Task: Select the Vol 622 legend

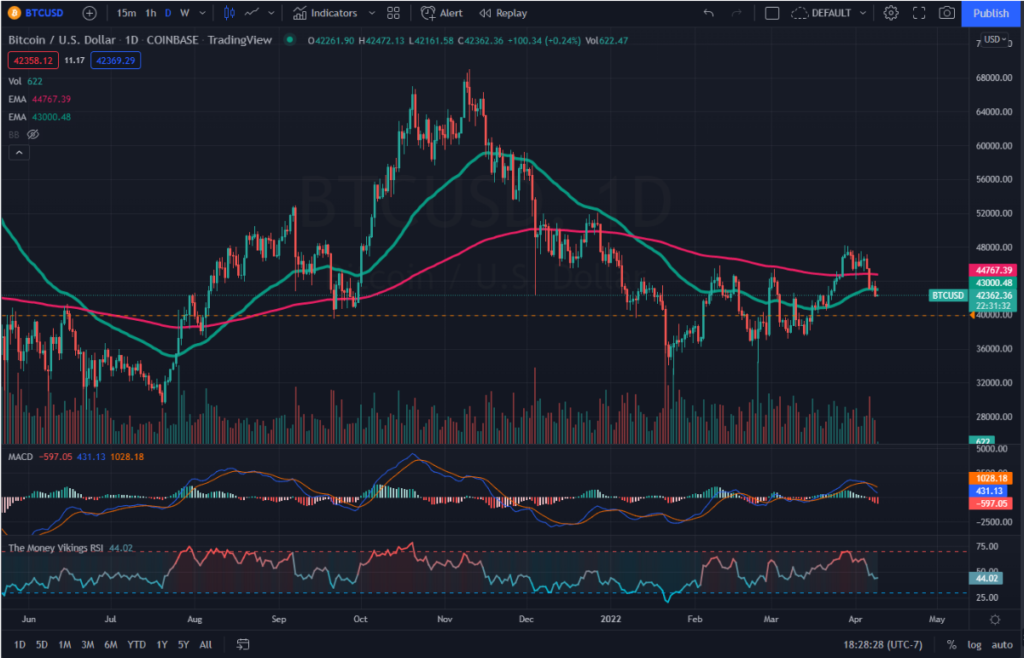Action: (x=25, y=82)
